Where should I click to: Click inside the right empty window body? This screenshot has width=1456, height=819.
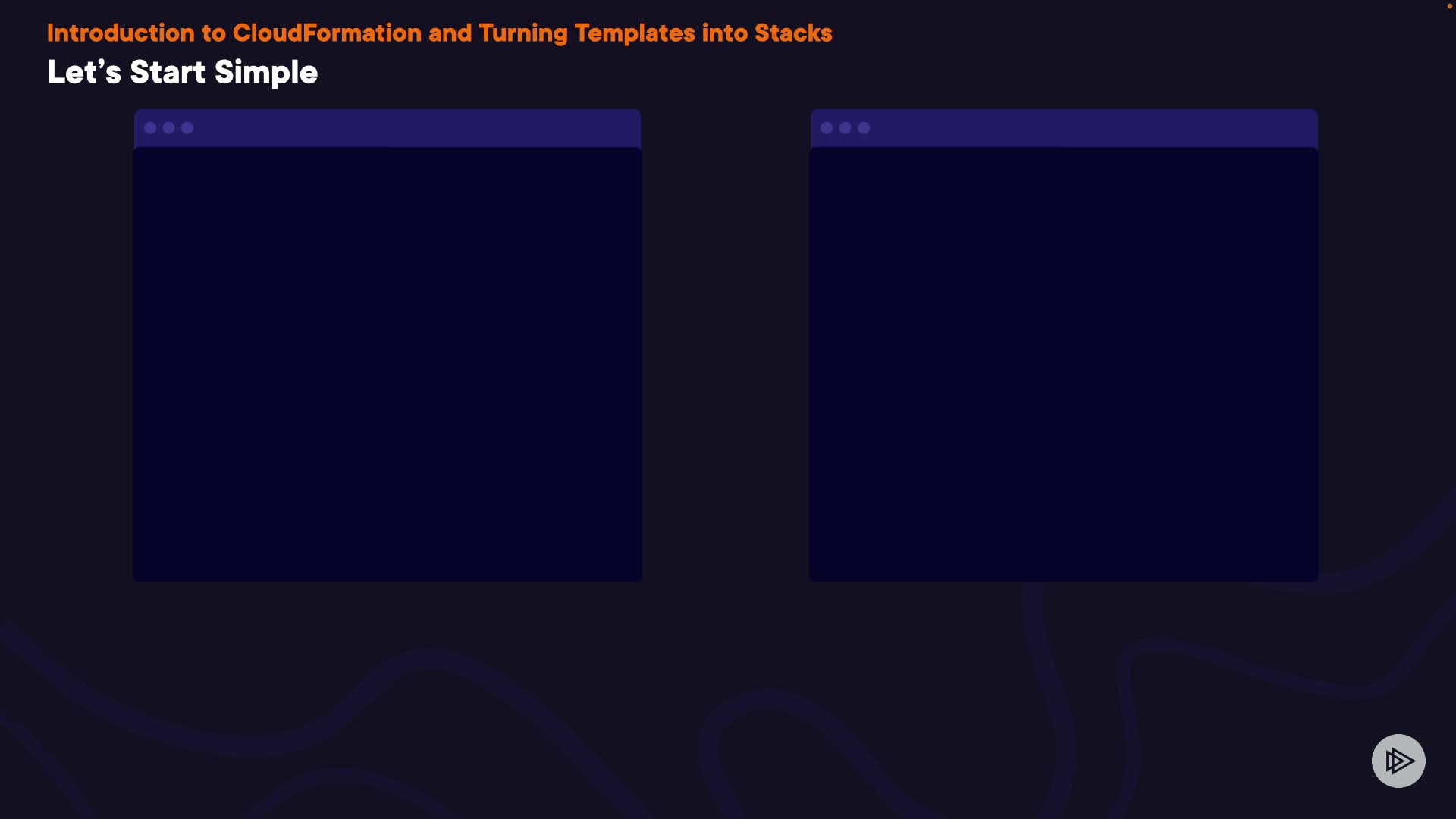(1063, 364)
